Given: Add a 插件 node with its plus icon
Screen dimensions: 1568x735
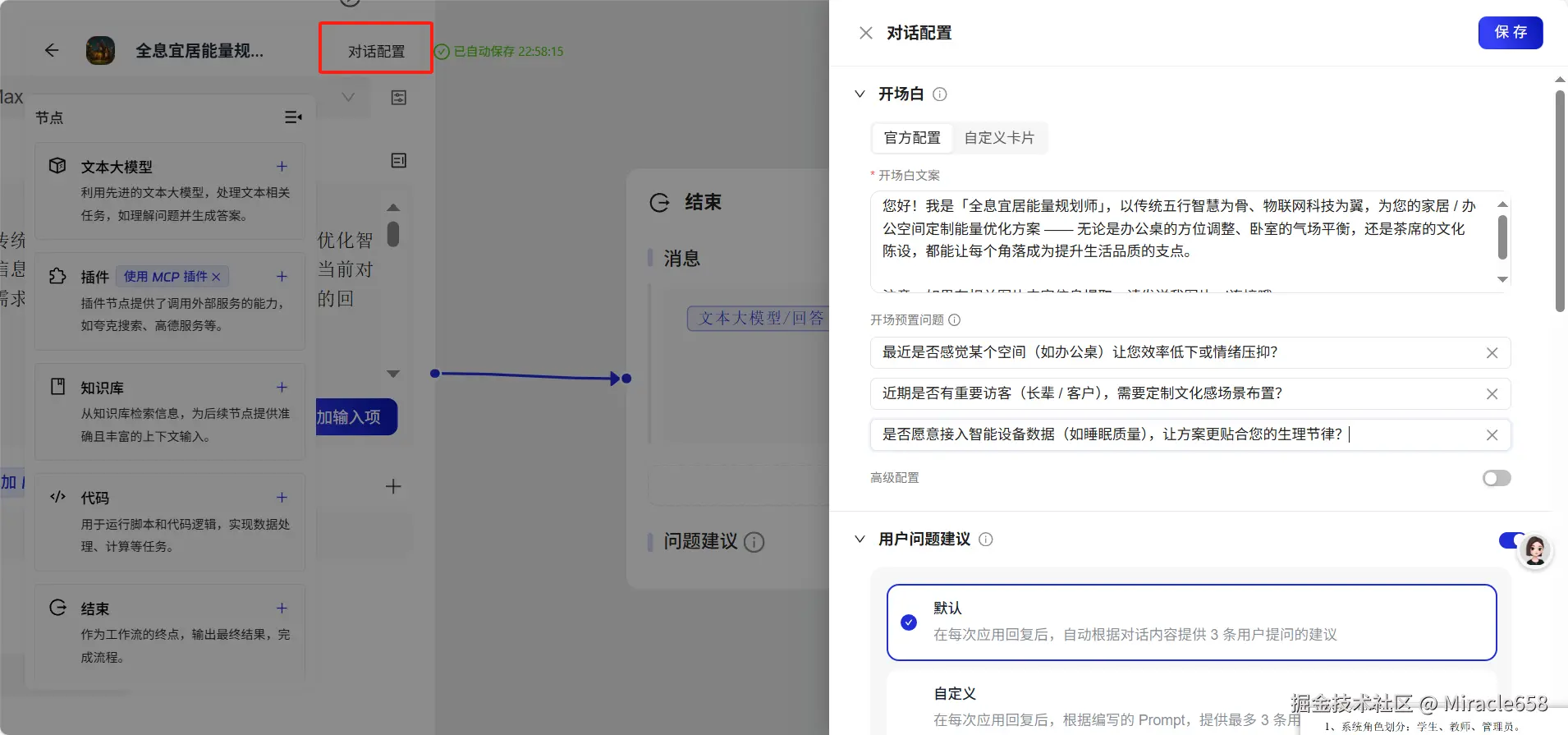Looking at the screenshot, I should (x=282, y=276).
